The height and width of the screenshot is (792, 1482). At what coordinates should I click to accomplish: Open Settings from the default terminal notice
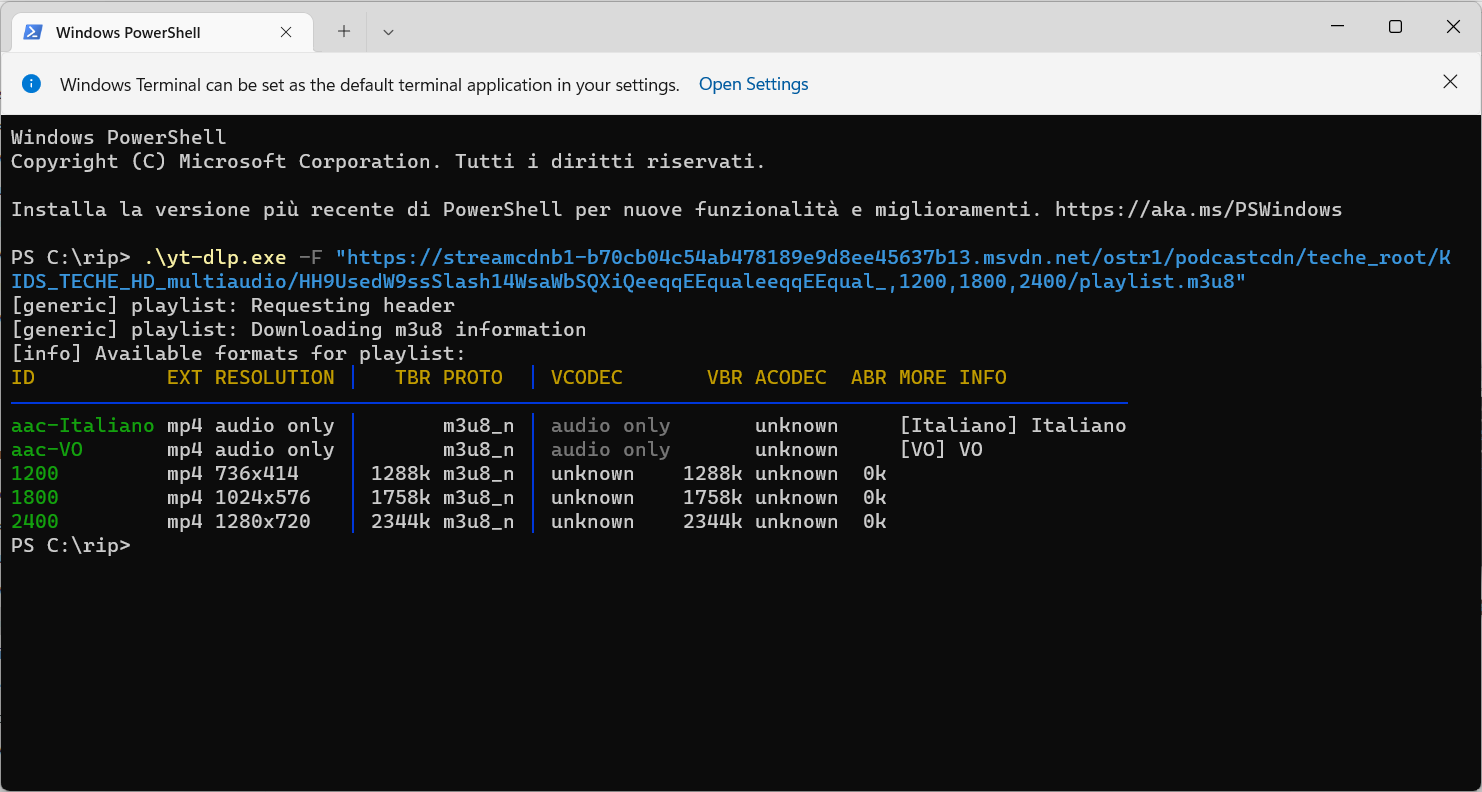click(753, 84)
